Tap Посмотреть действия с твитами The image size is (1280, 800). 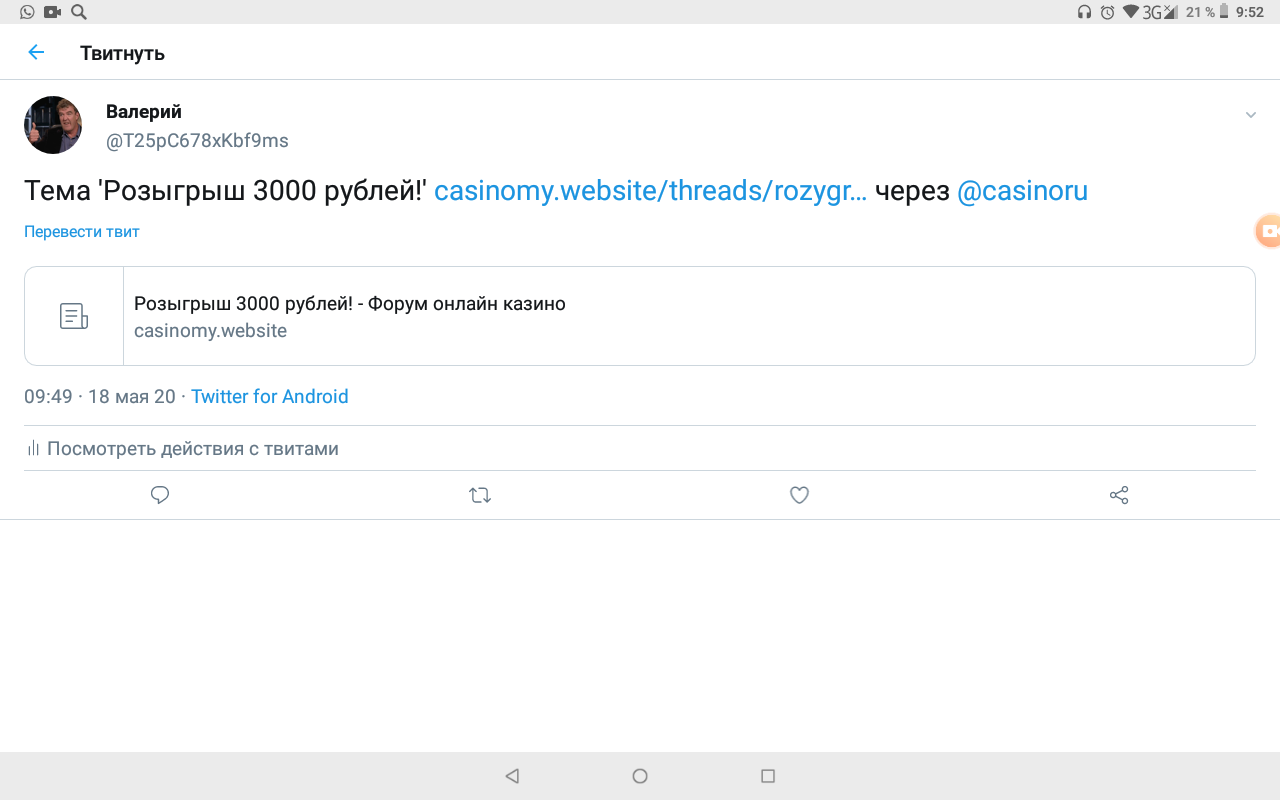coord(193,449)
